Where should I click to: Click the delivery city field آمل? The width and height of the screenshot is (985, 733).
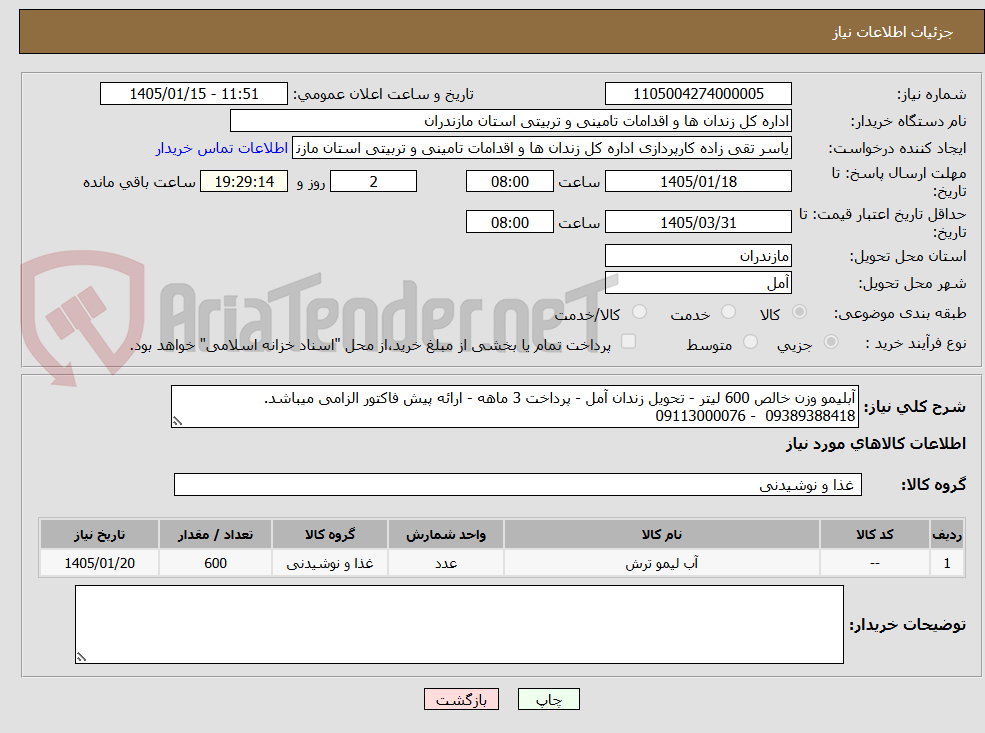[698, 283]
